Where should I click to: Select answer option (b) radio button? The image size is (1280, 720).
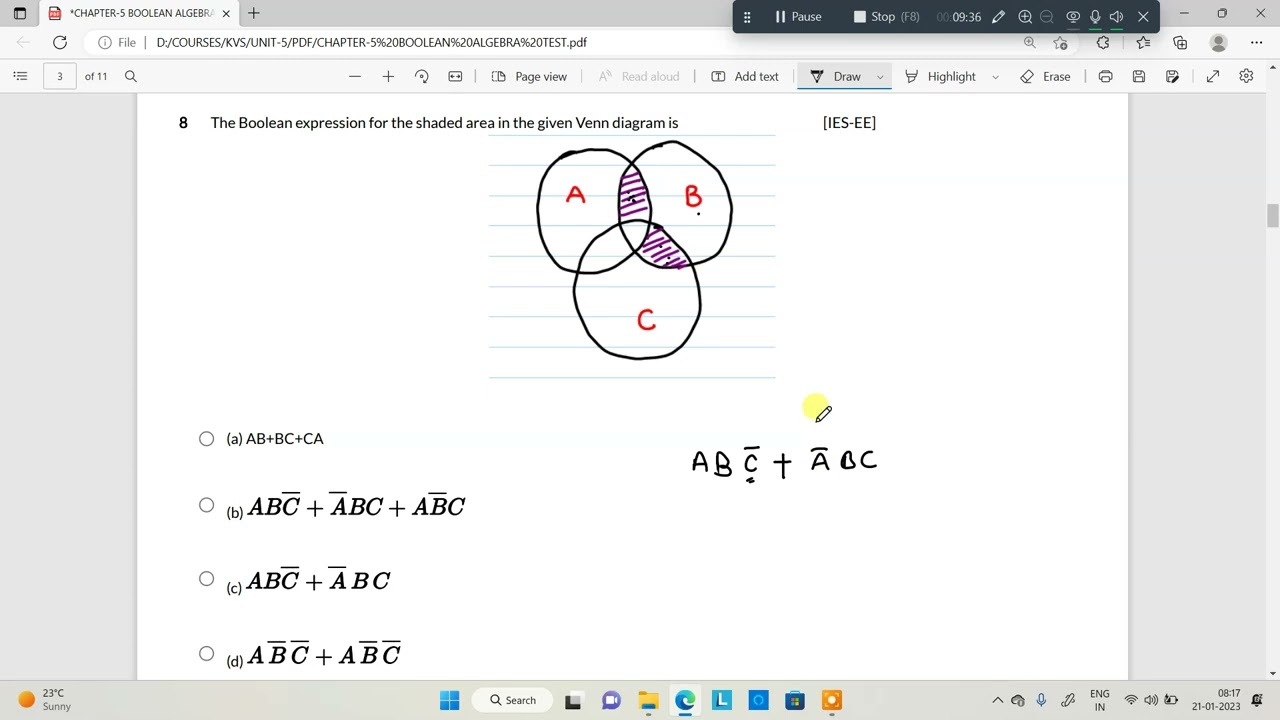tap(206, 505)
